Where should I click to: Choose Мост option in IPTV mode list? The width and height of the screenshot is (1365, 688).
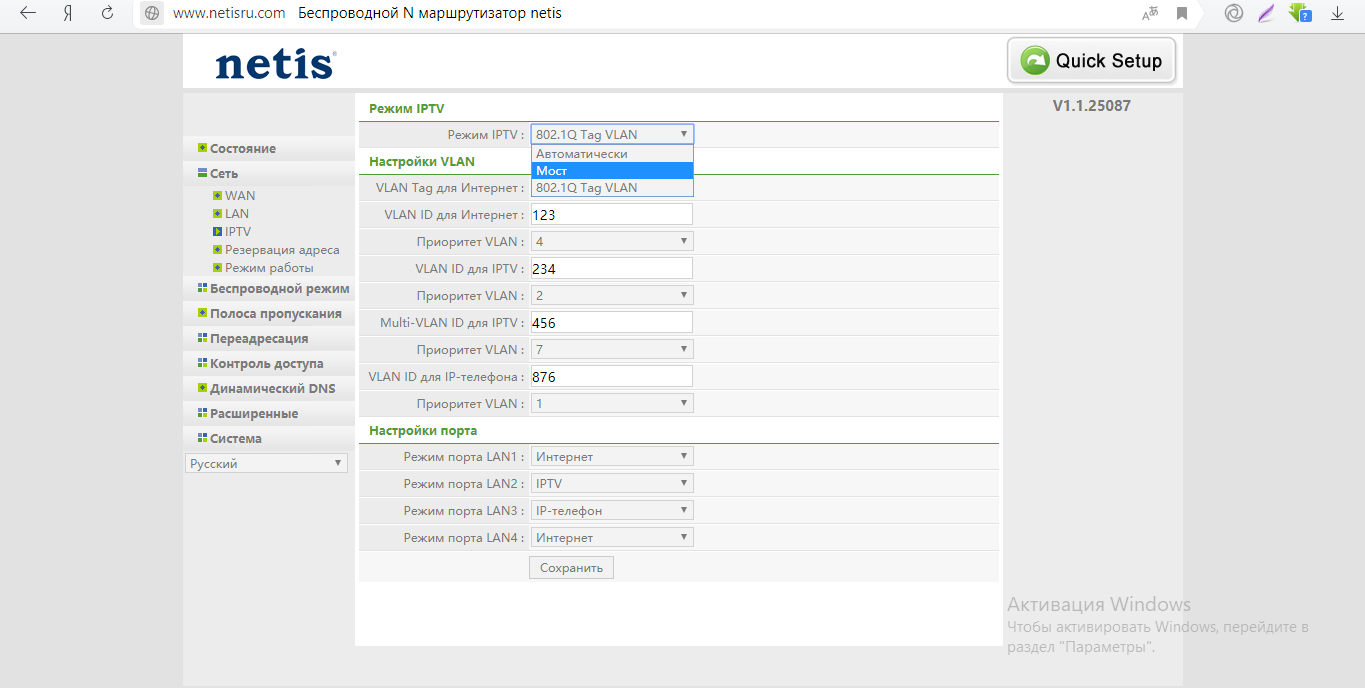[612, 170]
